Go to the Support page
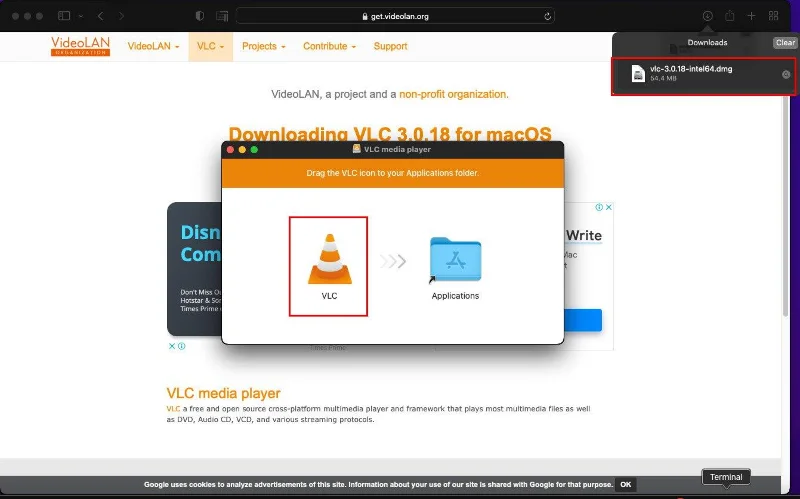Screen dimensions: 800x499 390,46
